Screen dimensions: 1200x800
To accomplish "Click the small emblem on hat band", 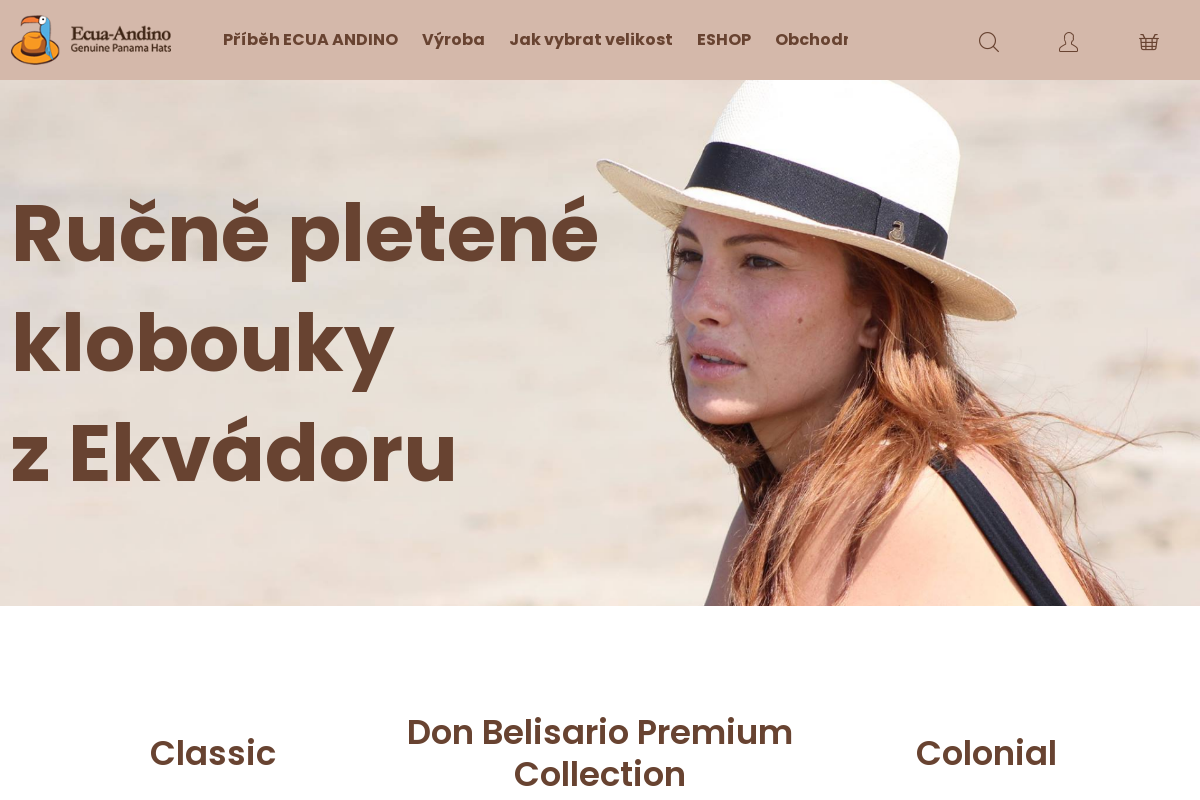I will tap(897, 231).
